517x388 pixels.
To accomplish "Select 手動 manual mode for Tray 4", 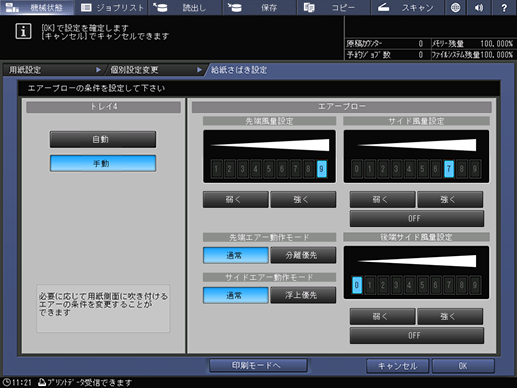I will click(103, 163).
